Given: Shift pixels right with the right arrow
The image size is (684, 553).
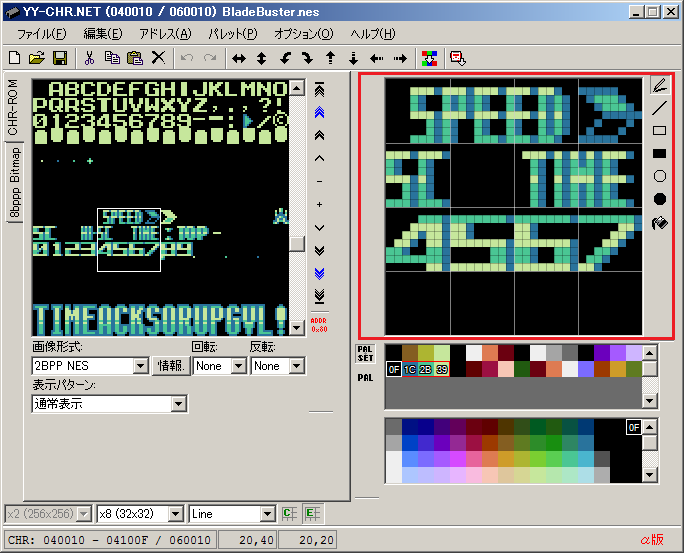Looking at the screenshot, I should point(400,58).
